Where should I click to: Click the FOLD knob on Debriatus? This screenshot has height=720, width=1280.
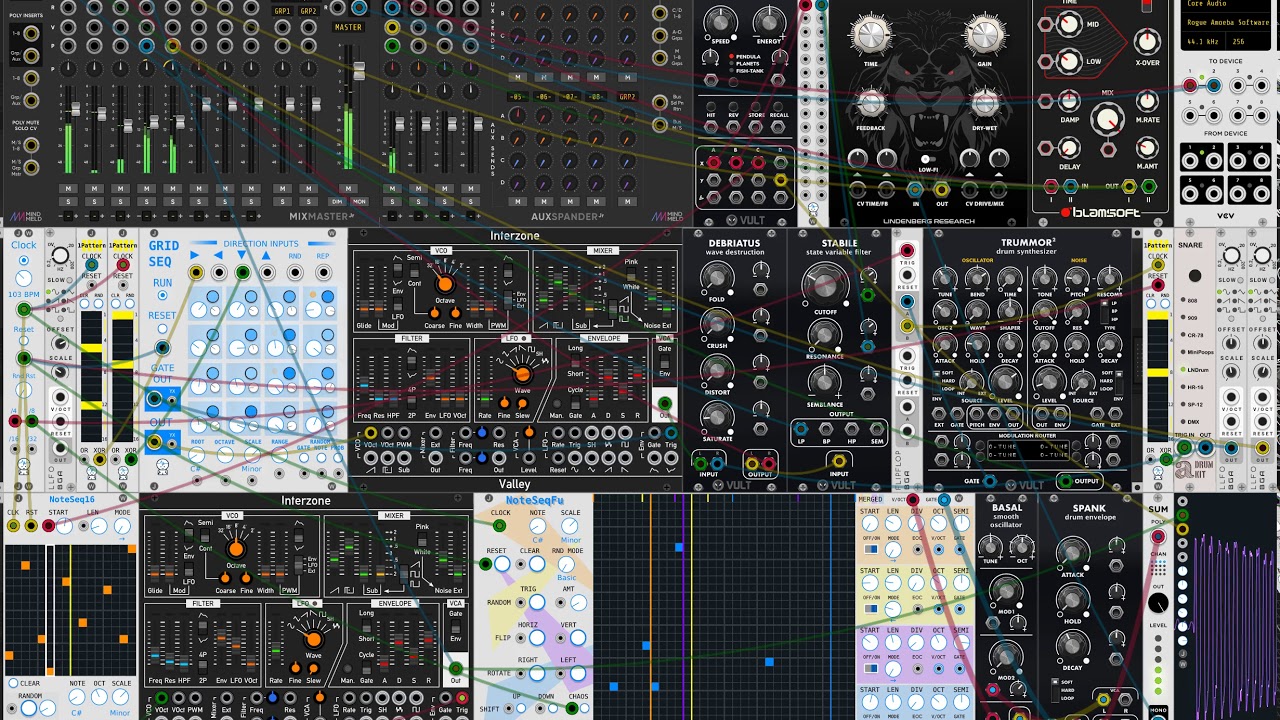[717, 278]
